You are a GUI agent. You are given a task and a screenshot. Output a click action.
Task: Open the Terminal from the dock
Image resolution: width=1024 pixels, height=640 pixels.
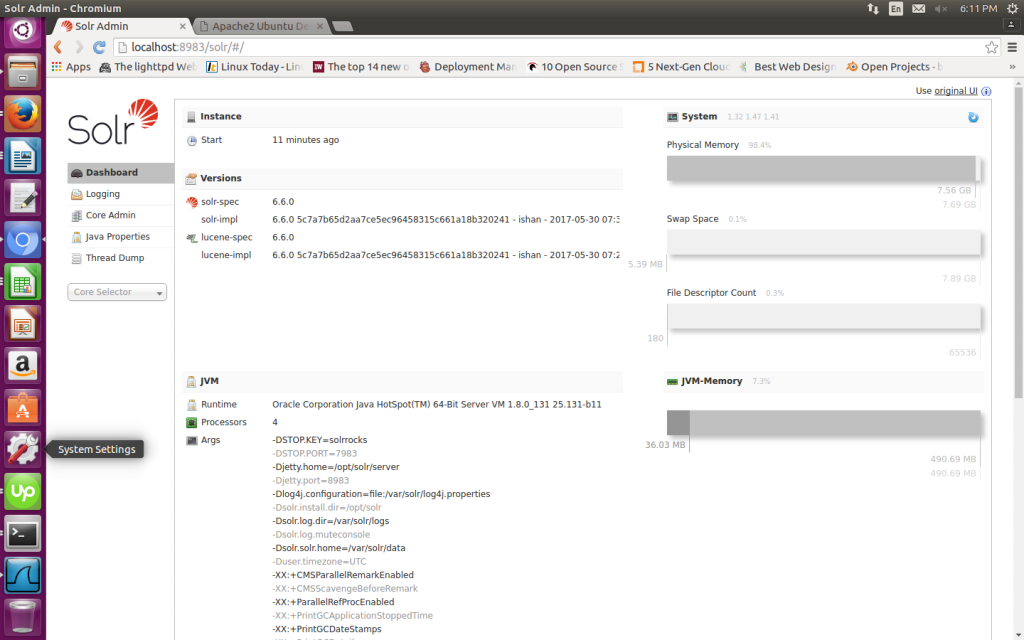pos(23,534)
